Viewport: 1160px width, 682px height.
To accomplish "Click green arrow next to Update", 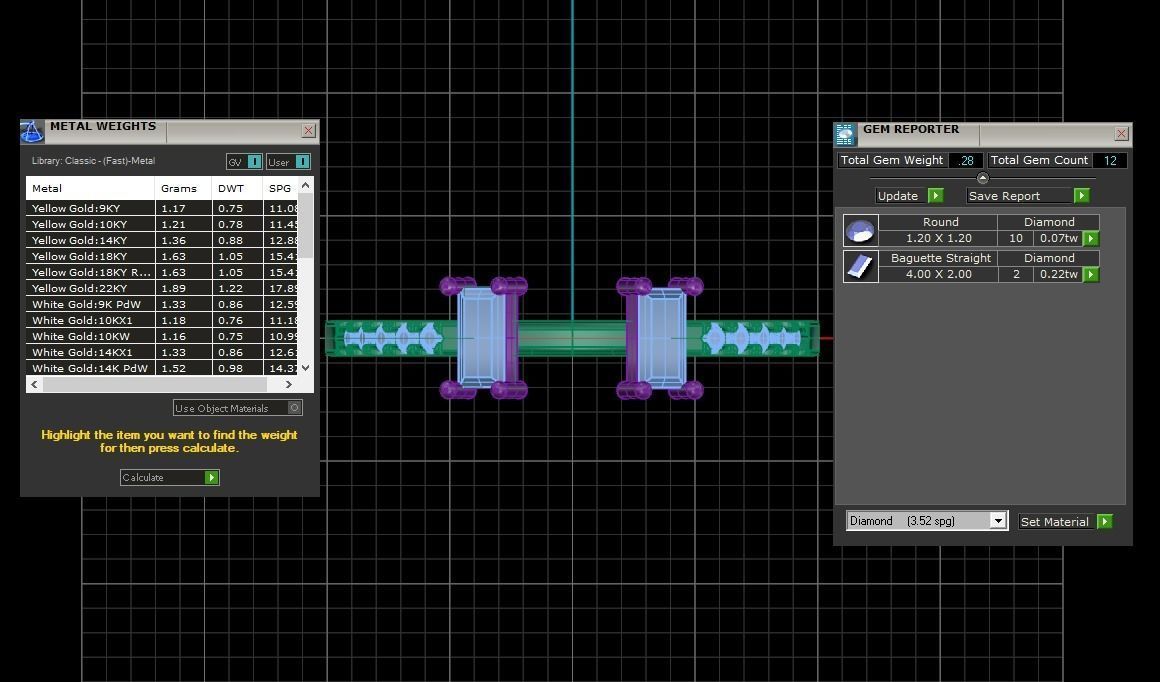I will tap(936, 195).
